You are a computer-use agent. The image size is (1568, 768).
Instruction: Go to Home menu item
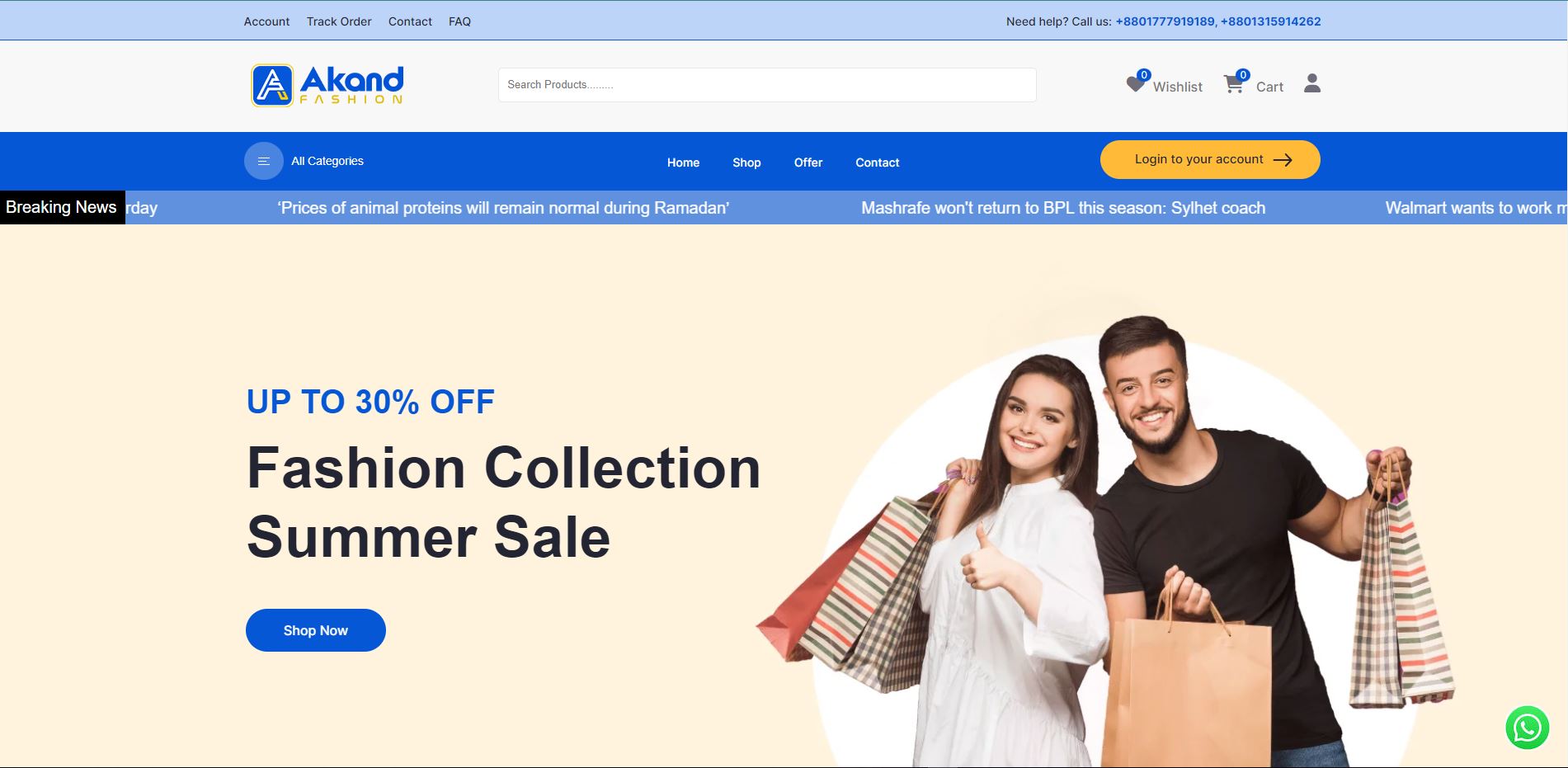coord(683,163)
